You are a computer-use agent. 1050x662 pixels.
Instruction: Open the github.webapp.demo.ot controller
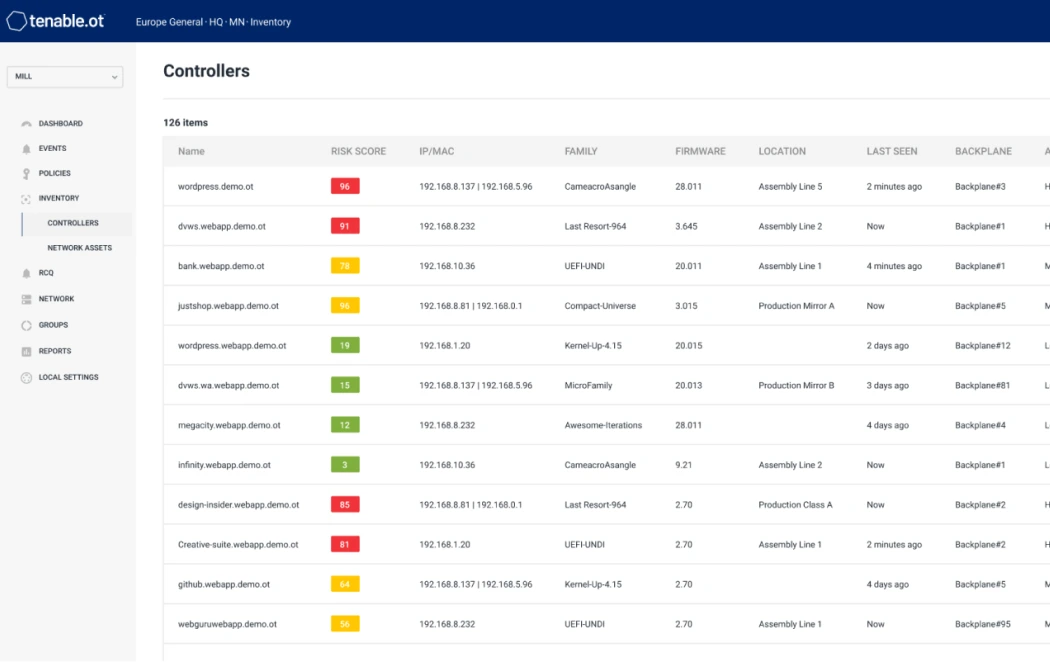point(224,584)
